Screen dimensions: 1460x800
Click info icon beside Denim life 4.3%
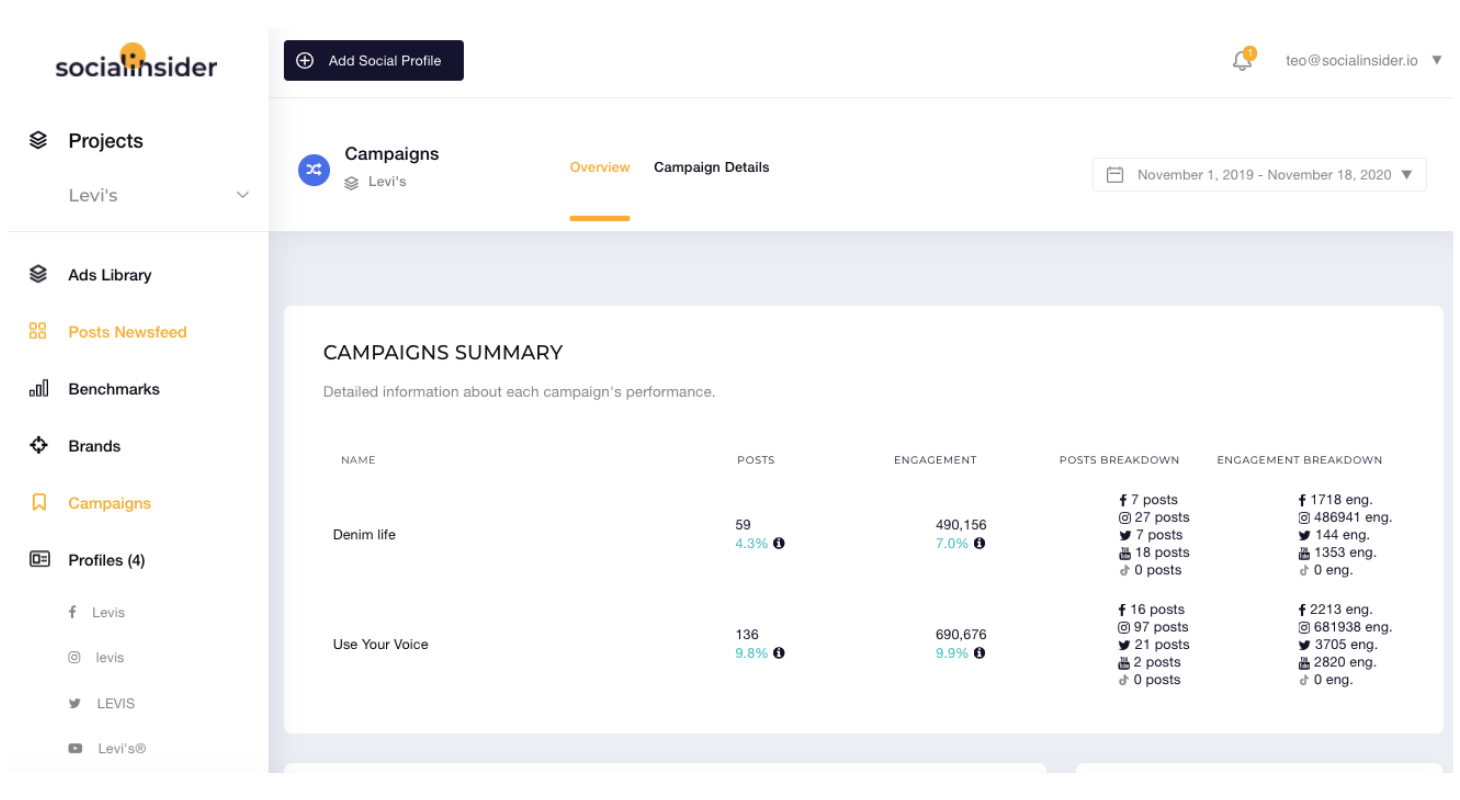click(779, 543)
